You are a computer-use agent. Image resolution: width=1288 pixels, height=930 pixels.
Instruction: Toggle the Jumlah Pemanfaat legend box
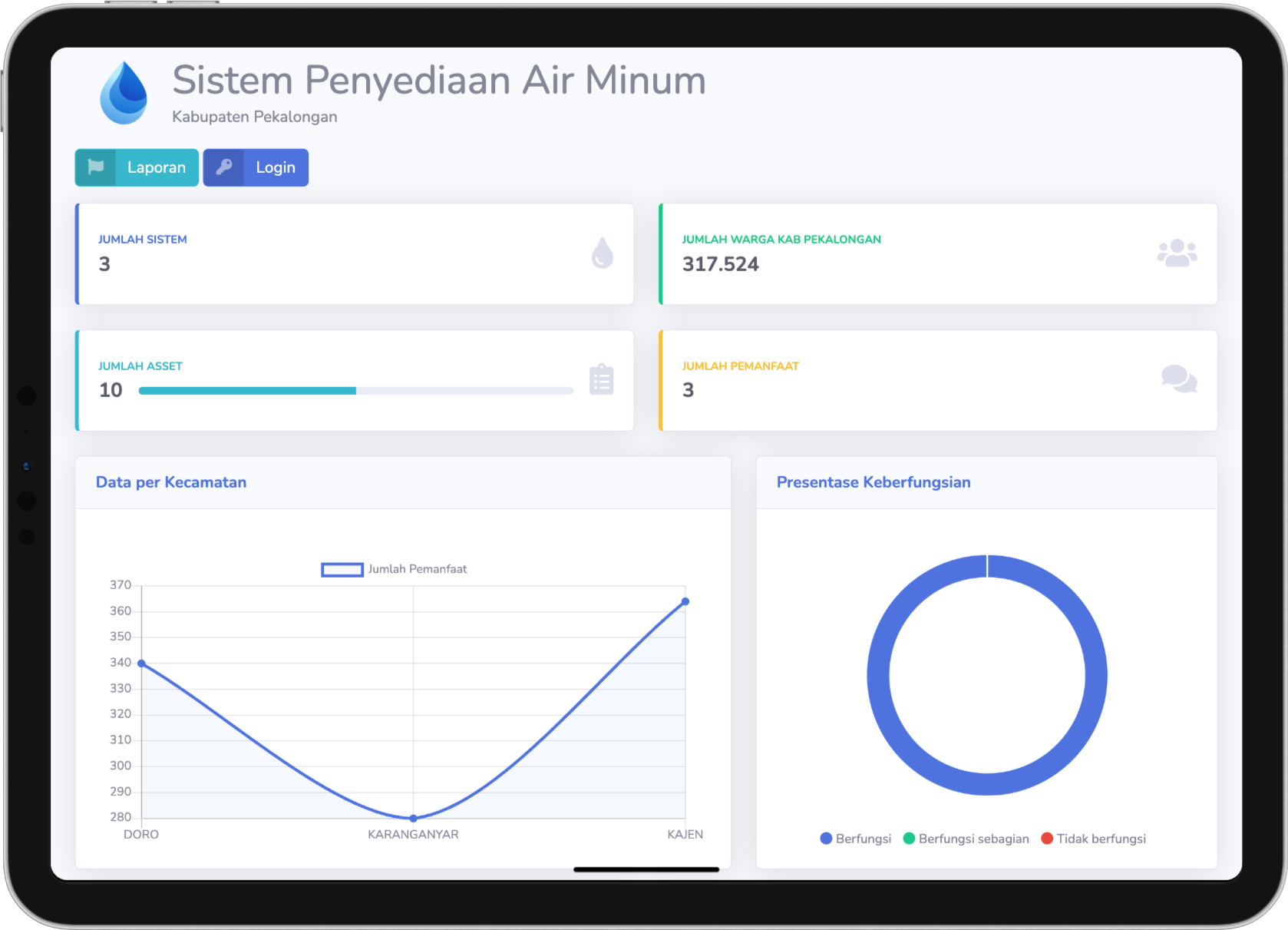[x=342, y=569]
